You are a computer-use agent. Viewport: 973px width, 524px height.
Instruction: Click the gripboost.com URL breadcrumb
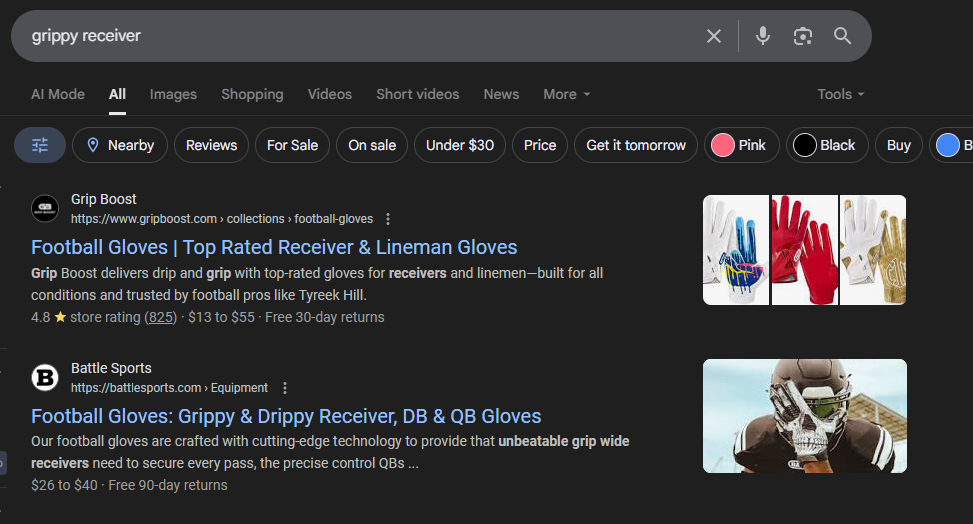(222, 219)
